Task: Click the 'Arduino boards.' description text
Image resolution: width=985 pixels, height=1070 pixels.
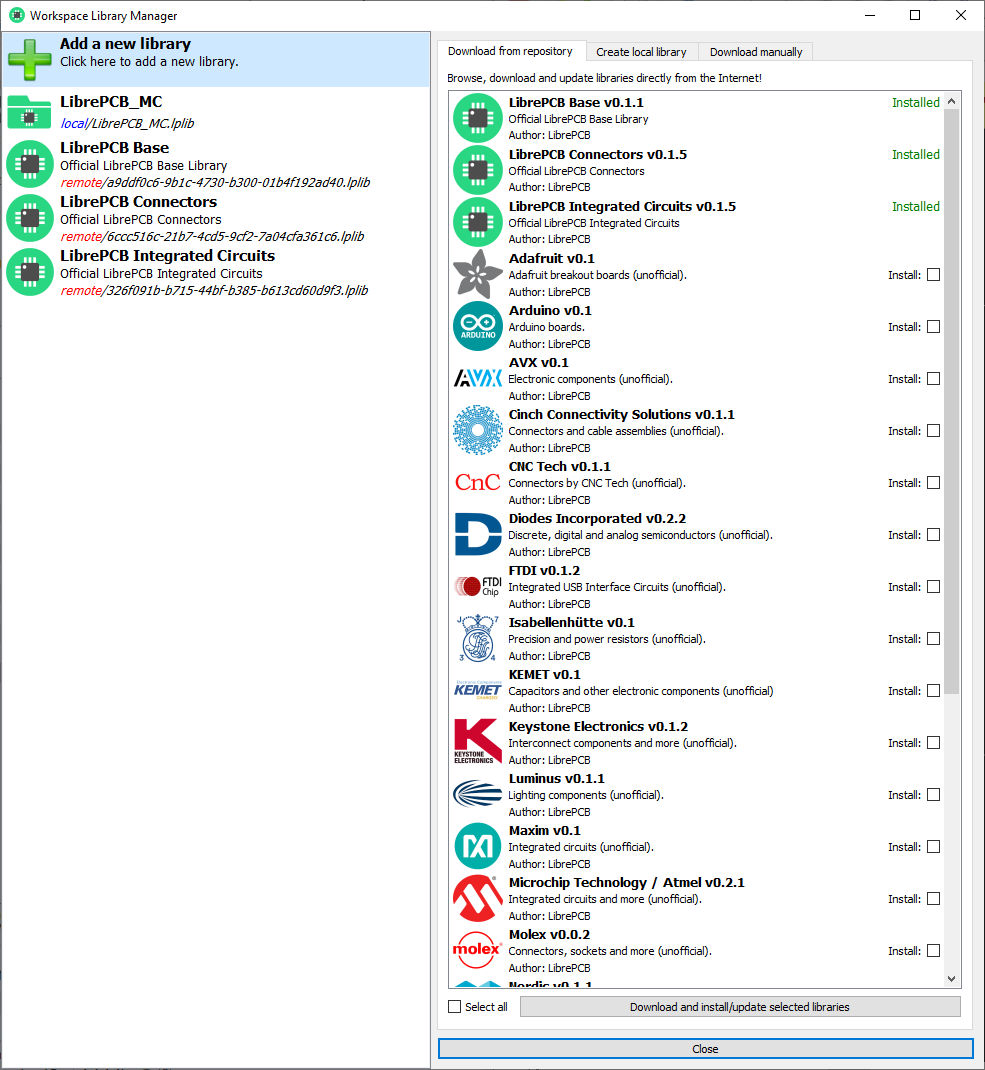Action: 546,327
